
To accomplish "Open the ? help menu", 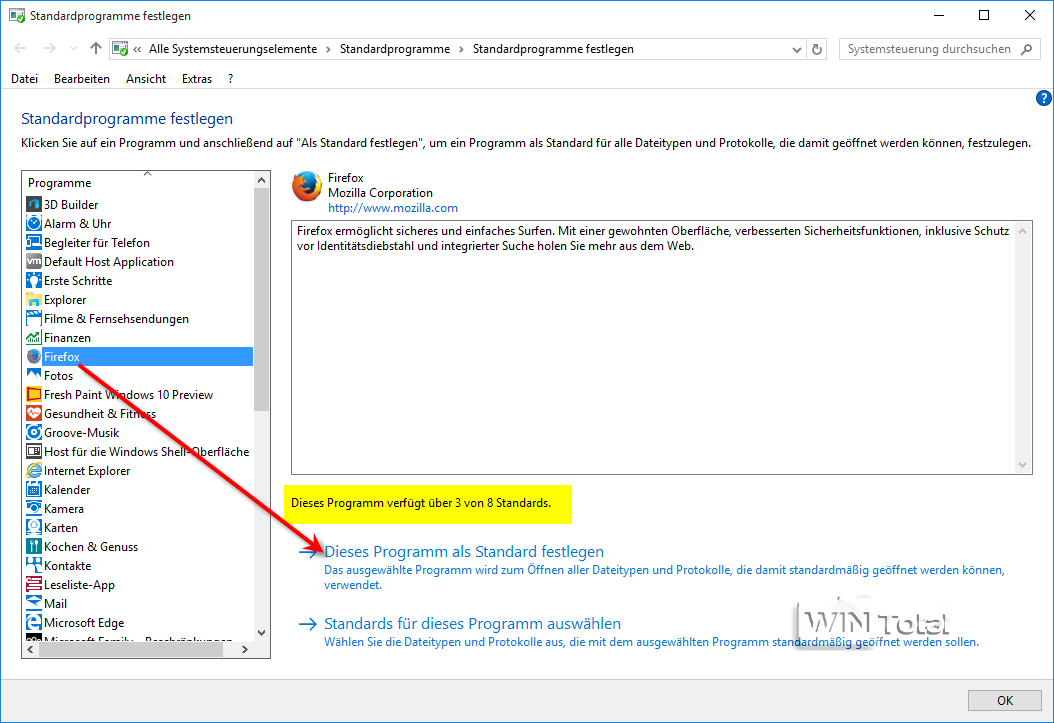I will (231, 79).
